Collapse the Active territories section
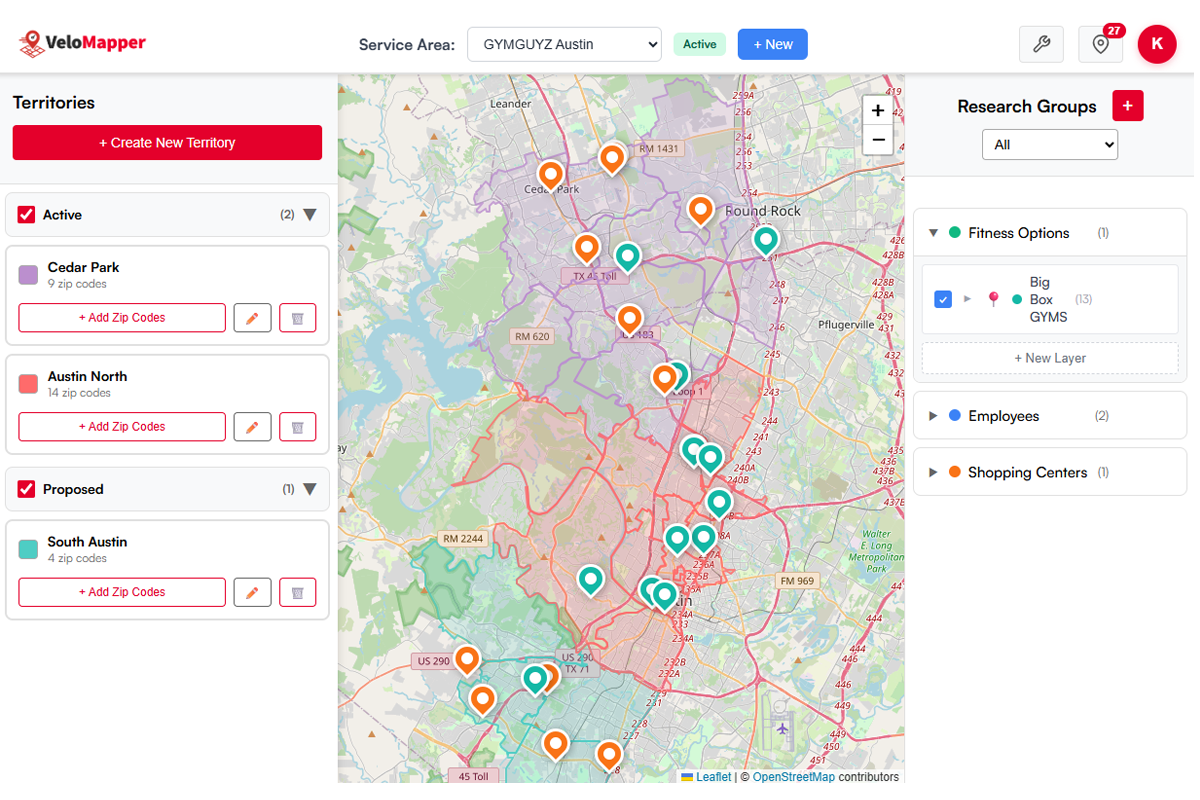This screenshot has width=1200, height=800. [309, 215]
